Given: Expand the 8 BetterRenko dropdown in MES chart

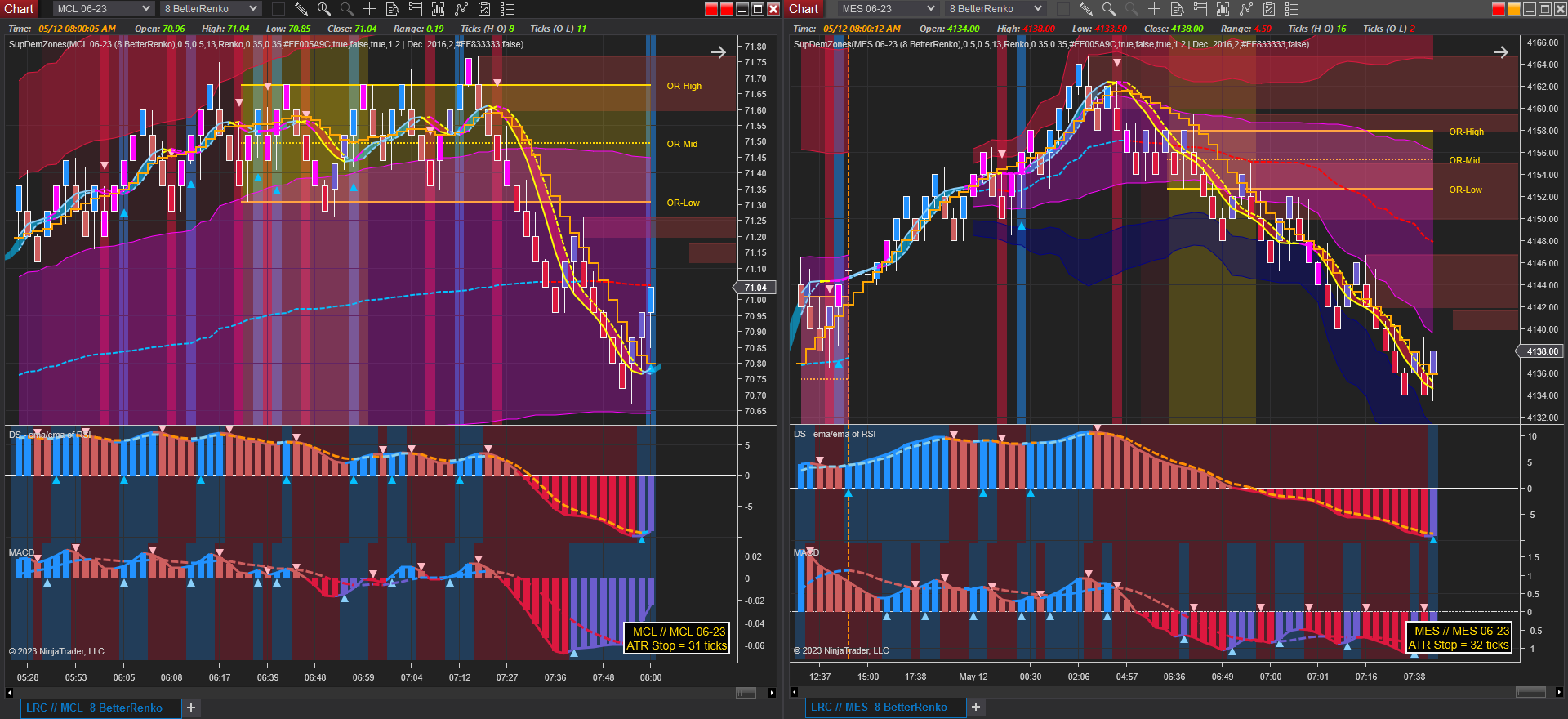Looking at the screenshot, I should click(995, 9).
